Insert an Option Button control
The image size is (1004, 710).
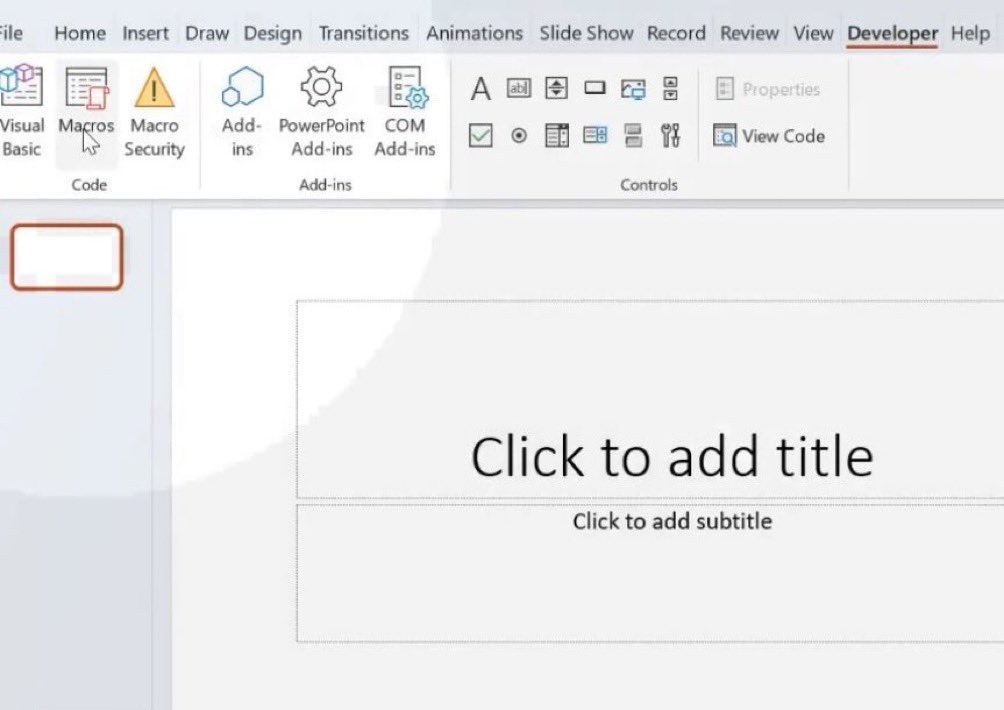519,136
